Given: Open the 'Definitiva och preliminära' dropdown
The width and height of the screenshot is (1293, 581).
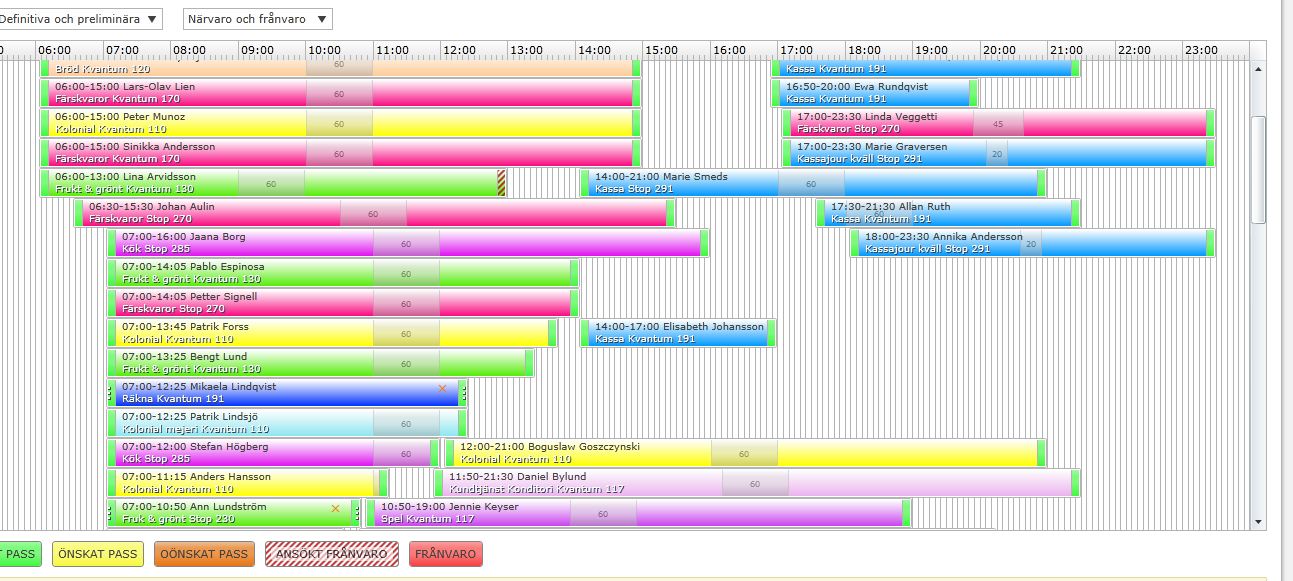Looking at the screenshot, I should [80, 19].
